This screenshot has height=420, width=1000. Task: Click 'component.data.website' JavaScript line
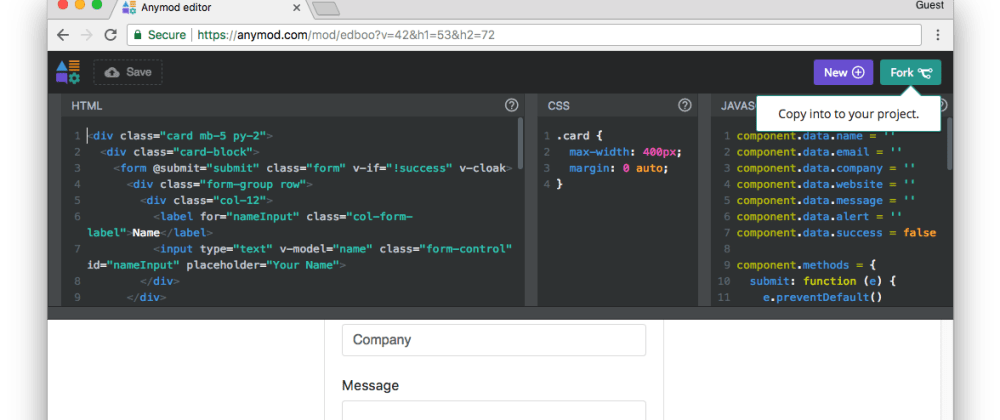[825, 184]
